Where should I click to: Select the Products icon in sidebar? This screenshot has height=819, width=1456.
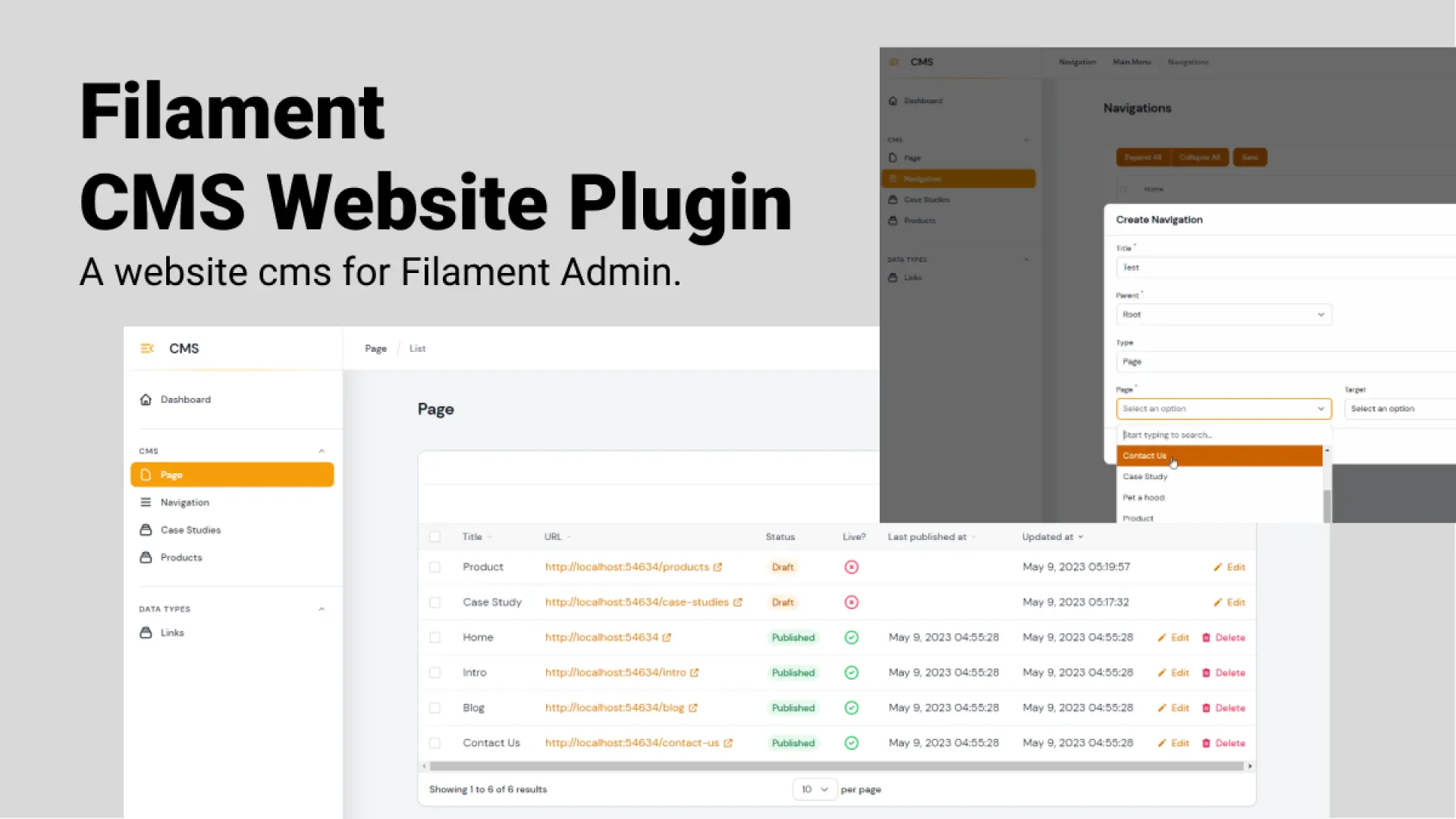146,557
